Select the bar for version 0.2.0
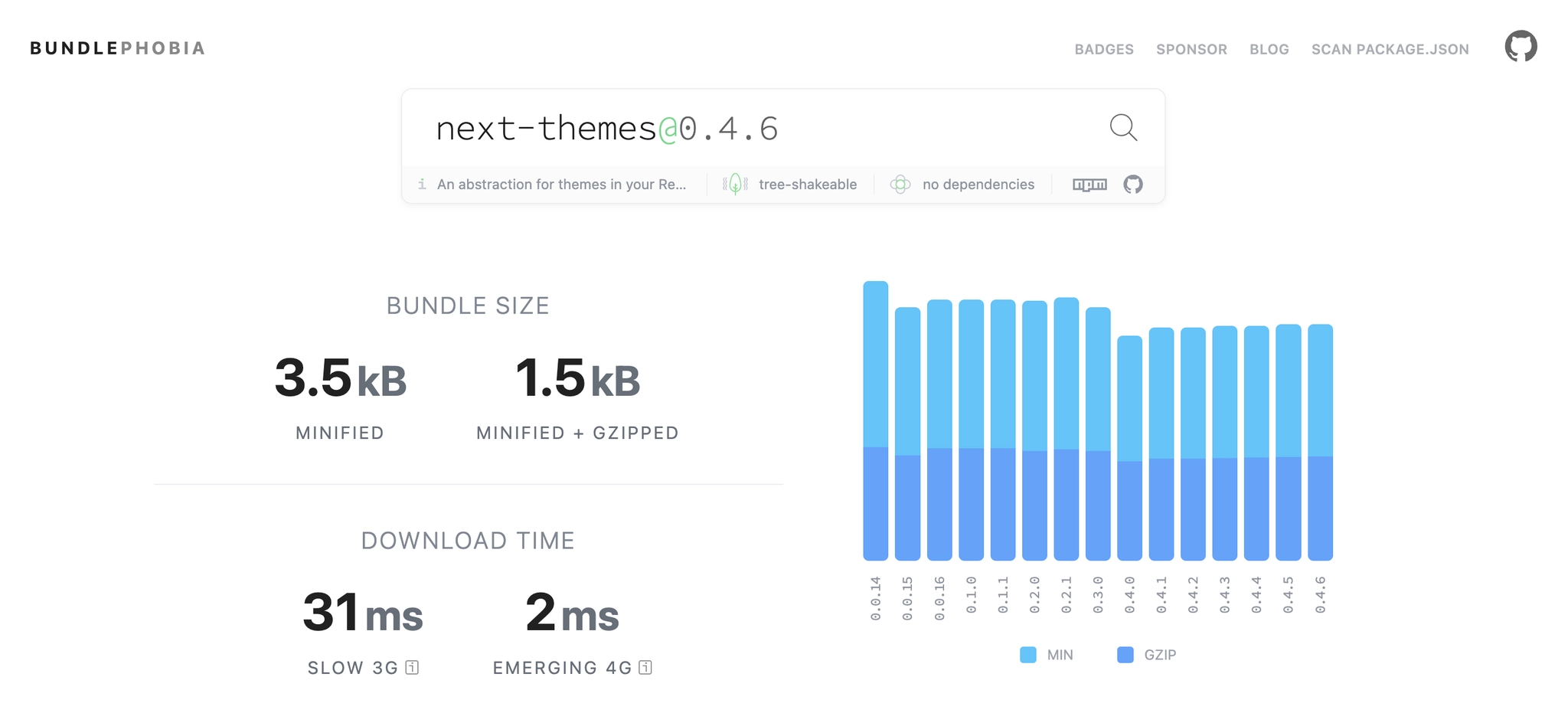This screenshot has height=726, width=1568. point(1034,430)
